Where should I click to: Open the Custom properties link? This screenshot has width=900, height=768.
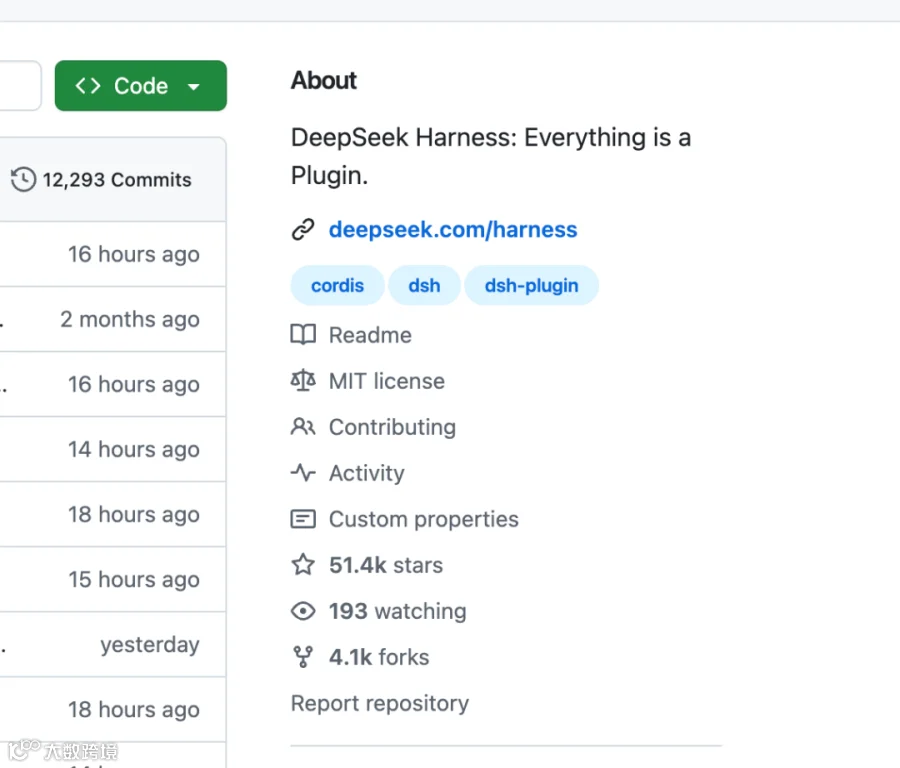(424, 519)
